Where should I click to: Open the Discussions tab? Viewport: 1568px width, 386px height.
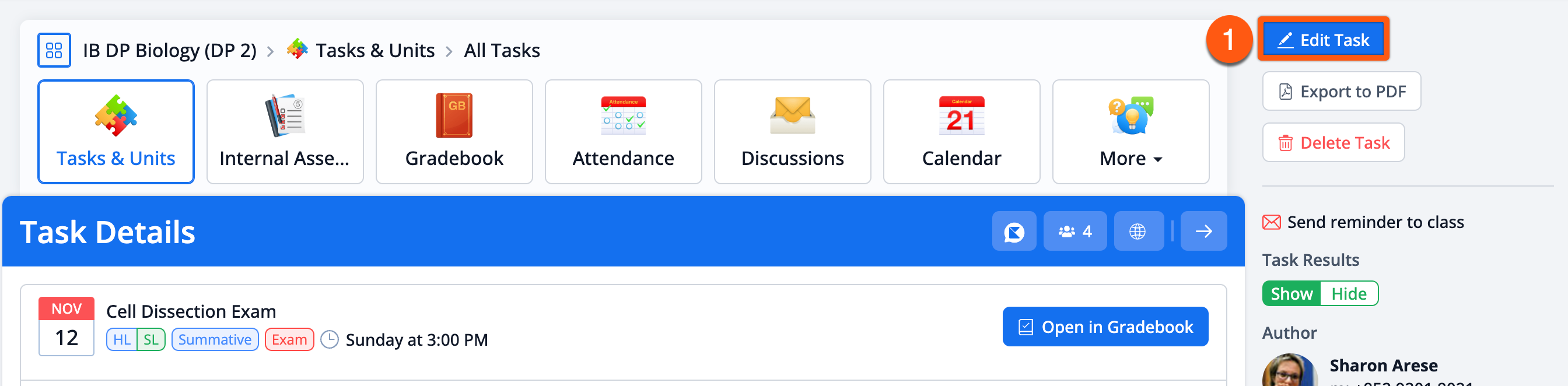(793, 132)
